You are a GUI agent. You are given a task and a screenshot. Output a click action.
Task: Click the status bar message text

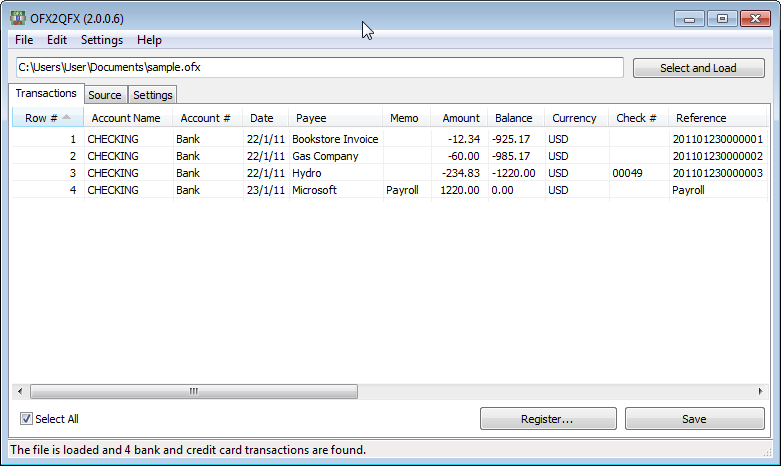click(188, 450)
